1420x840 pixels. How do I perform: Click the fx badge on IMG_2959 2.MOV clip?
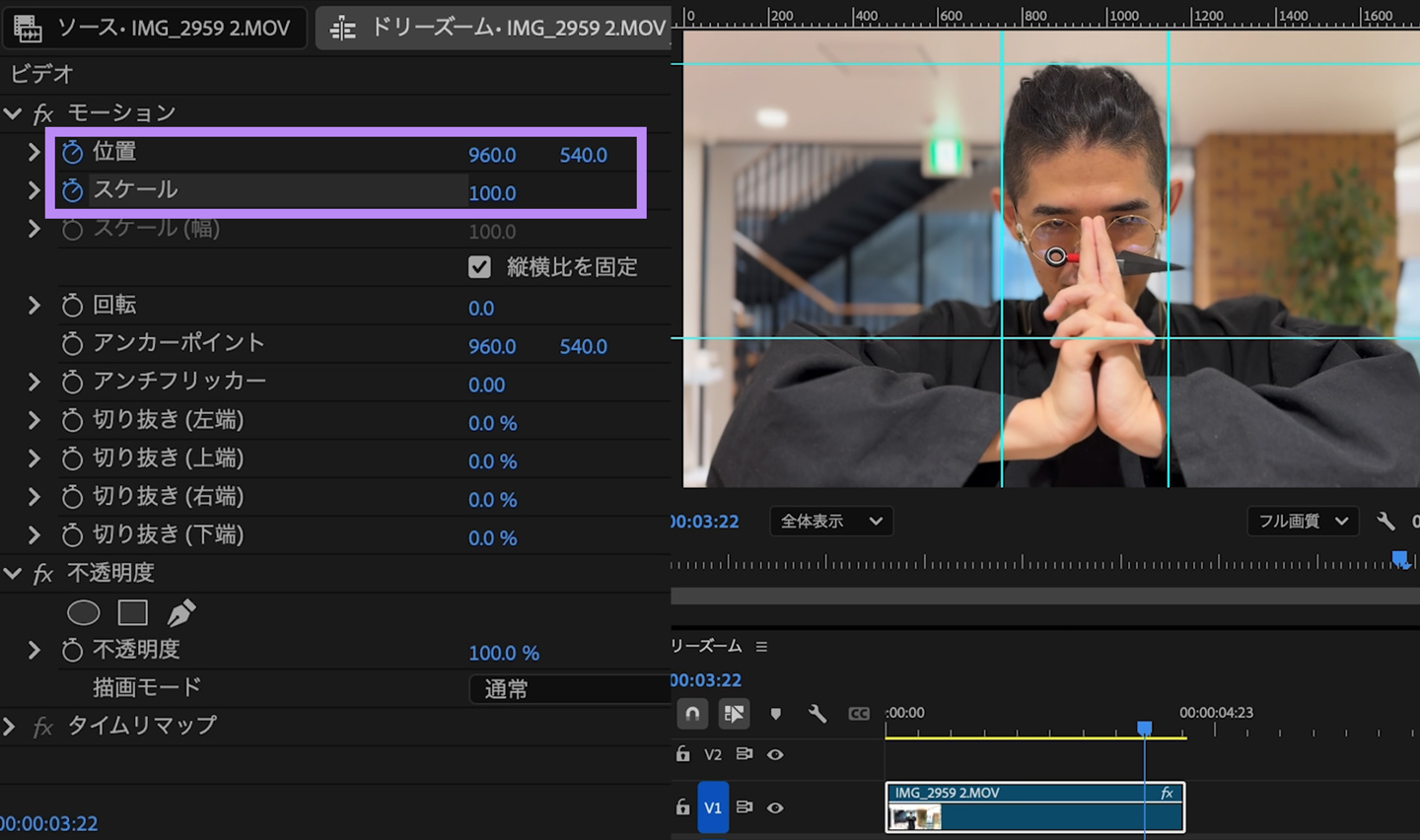pyautogui.click(x=1167, y=793)
